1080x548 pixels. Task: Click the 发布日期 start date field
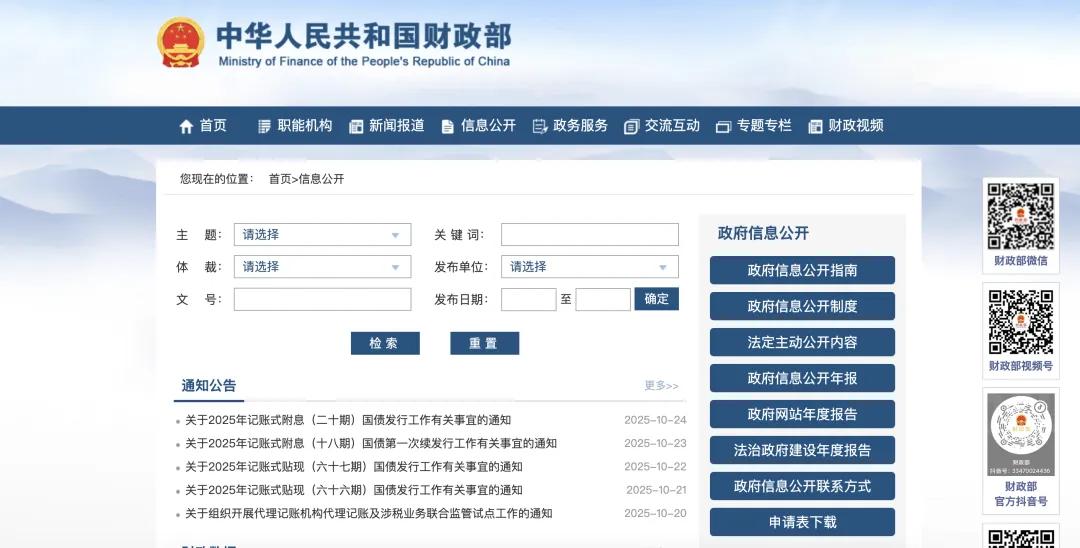coord(528,299)
